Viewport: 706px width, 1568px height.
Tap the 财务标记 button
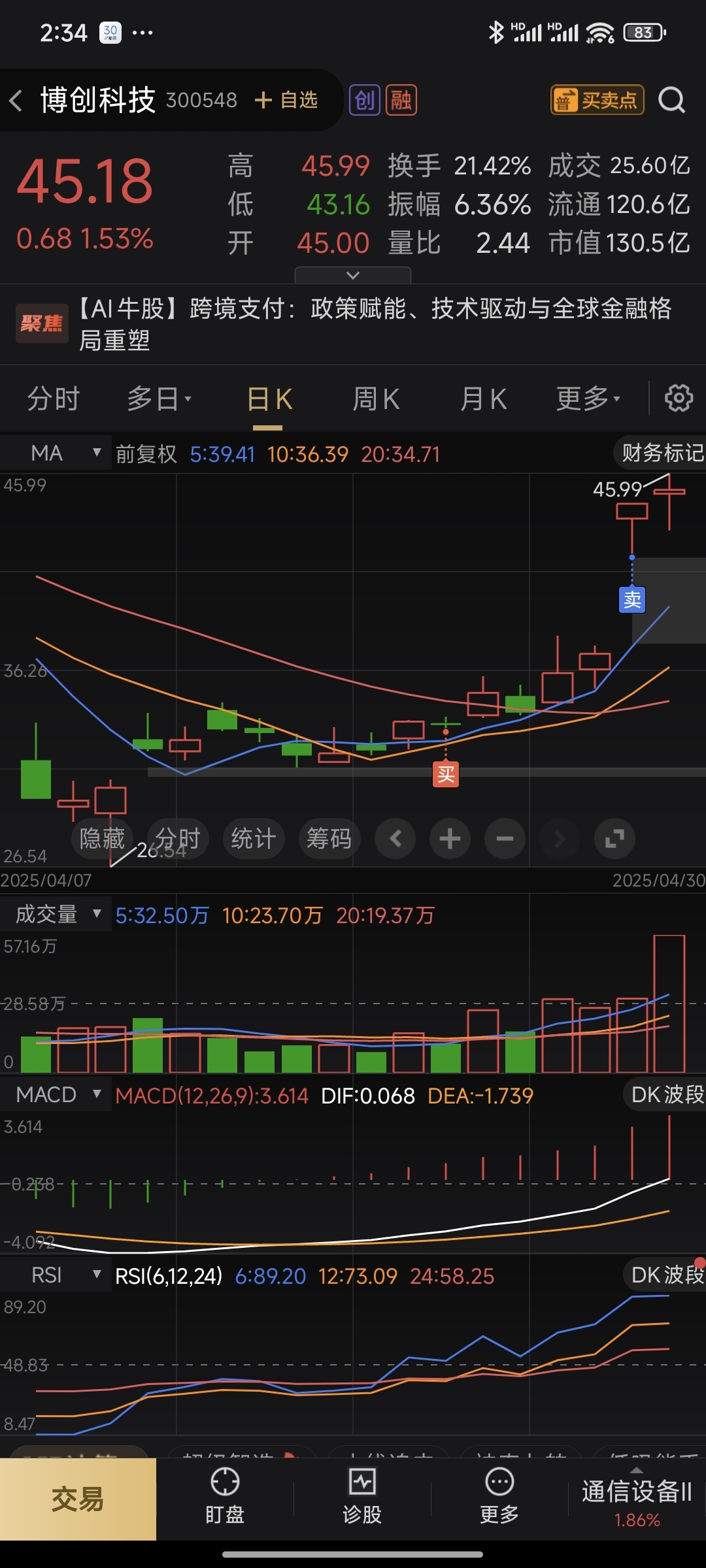click(x=660, y=452)
